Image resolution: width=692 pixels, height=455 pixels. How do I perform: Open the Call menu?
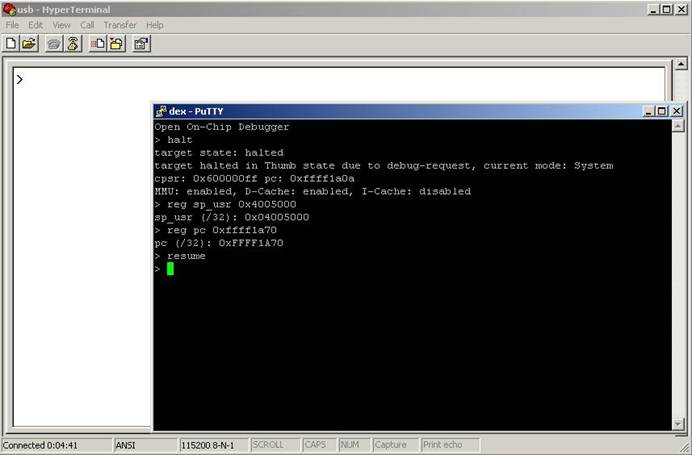coord(87,25)
